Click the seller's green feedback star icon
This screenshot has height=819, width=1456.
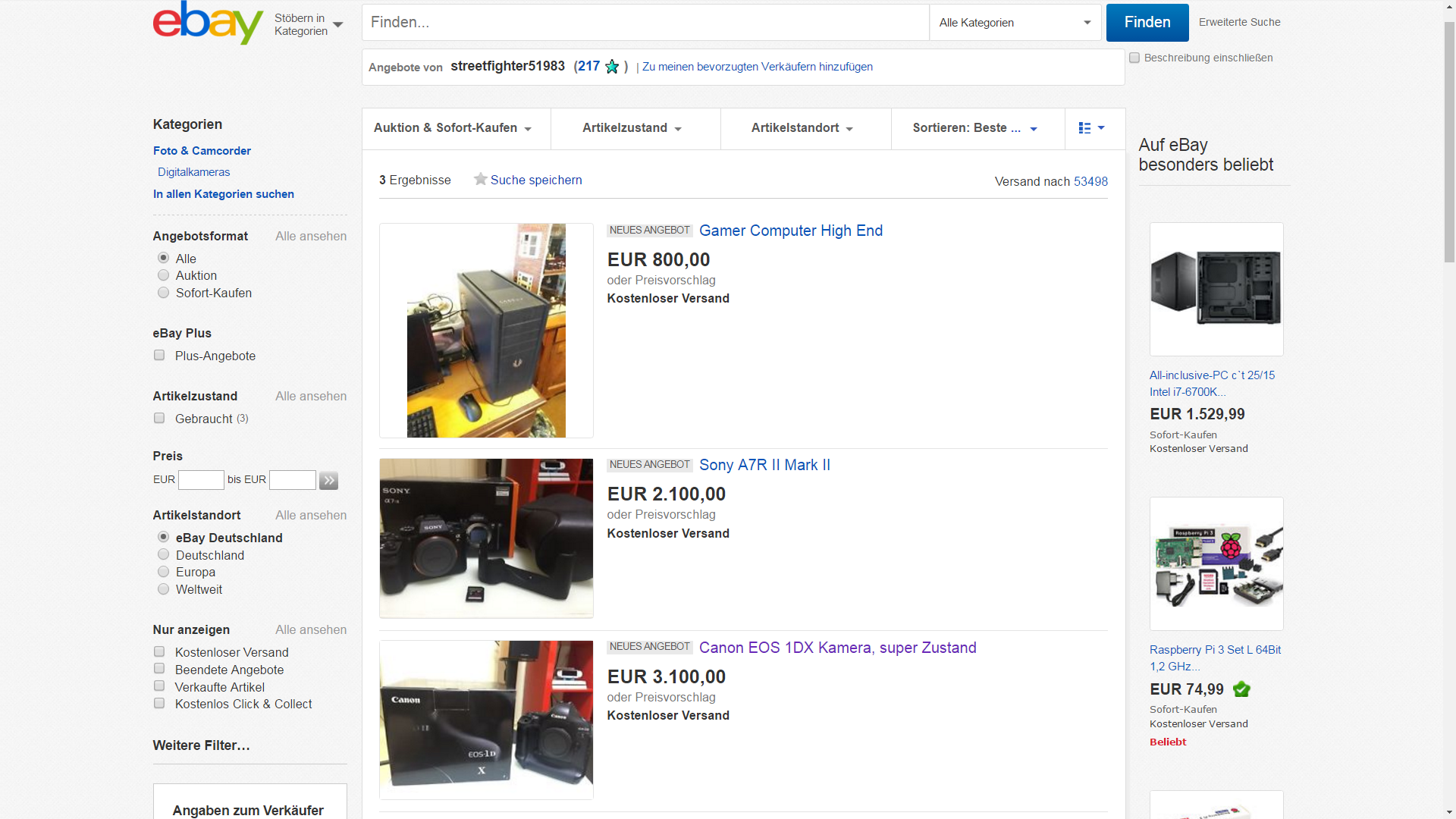612,67
